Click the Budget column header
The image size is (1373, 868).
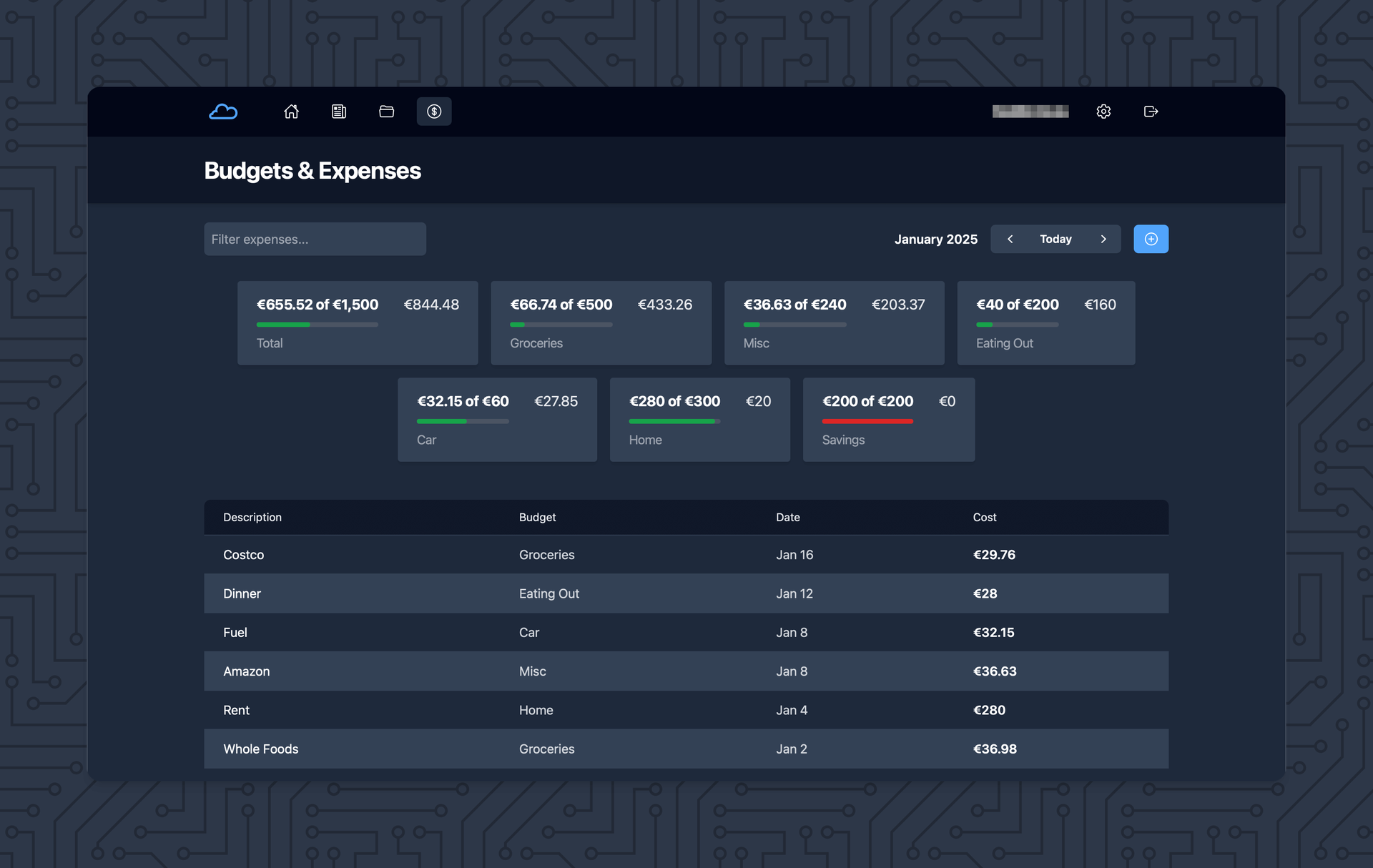pos(537,517)
